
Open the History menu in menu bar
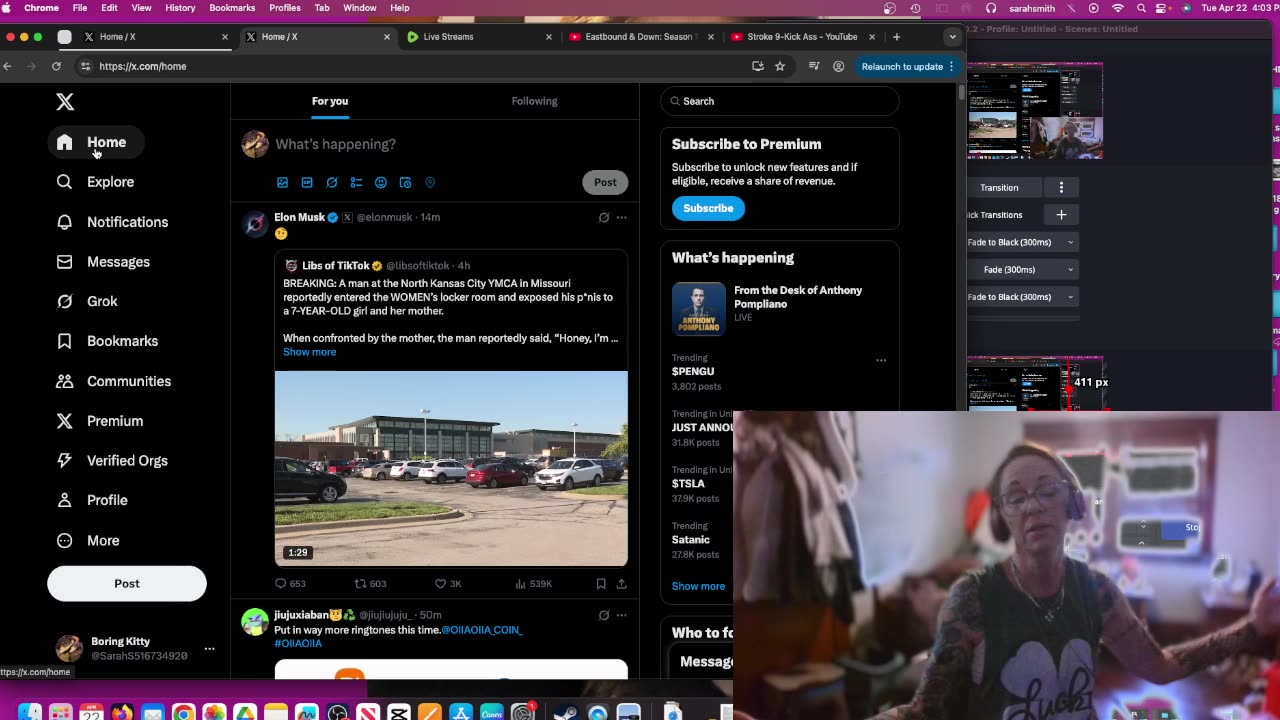[x=180, y=8]
